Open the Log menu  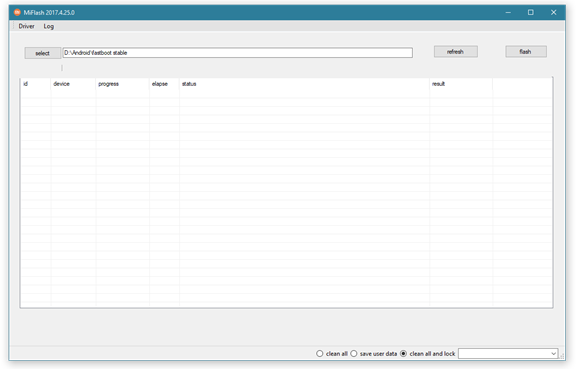(48, 26)
